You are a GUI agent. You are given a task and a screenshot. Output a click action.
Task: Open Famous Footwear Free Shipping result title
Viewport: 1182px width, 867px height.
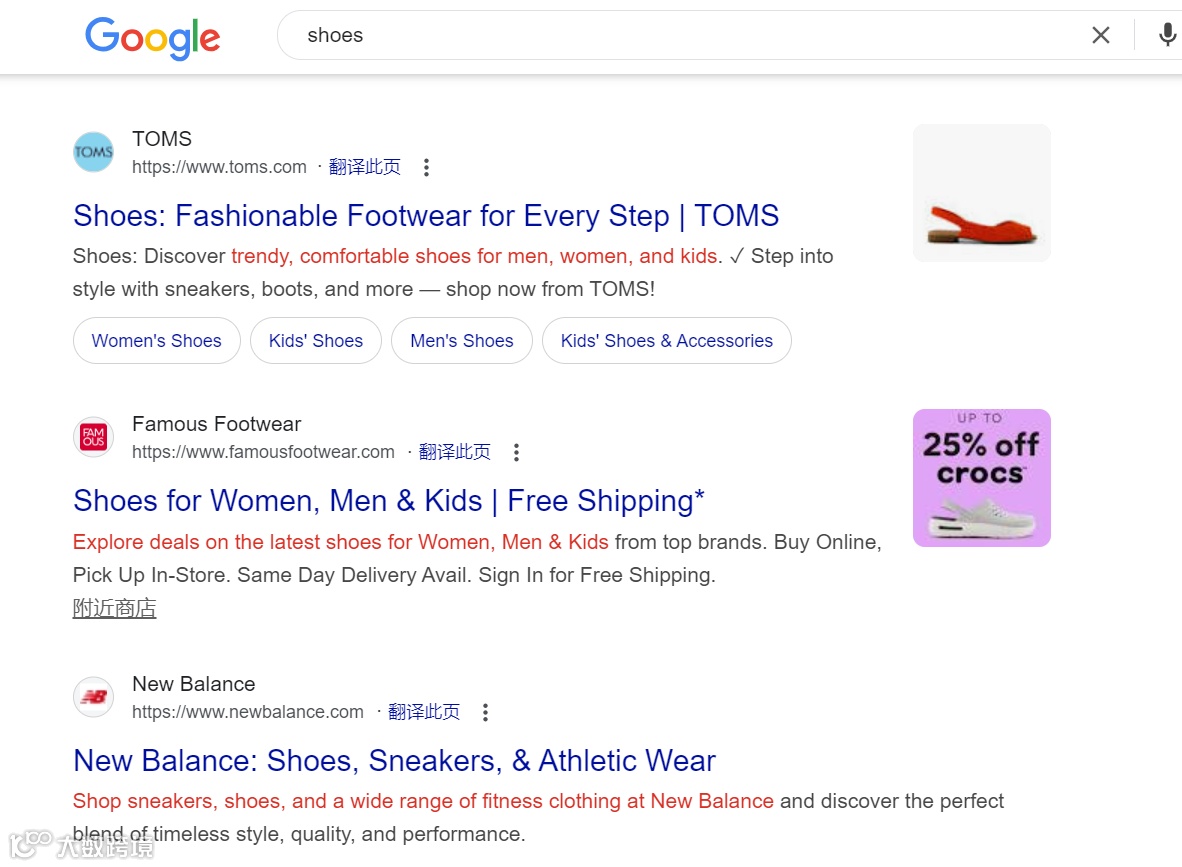pyautogui.click(x=389, y=501)
